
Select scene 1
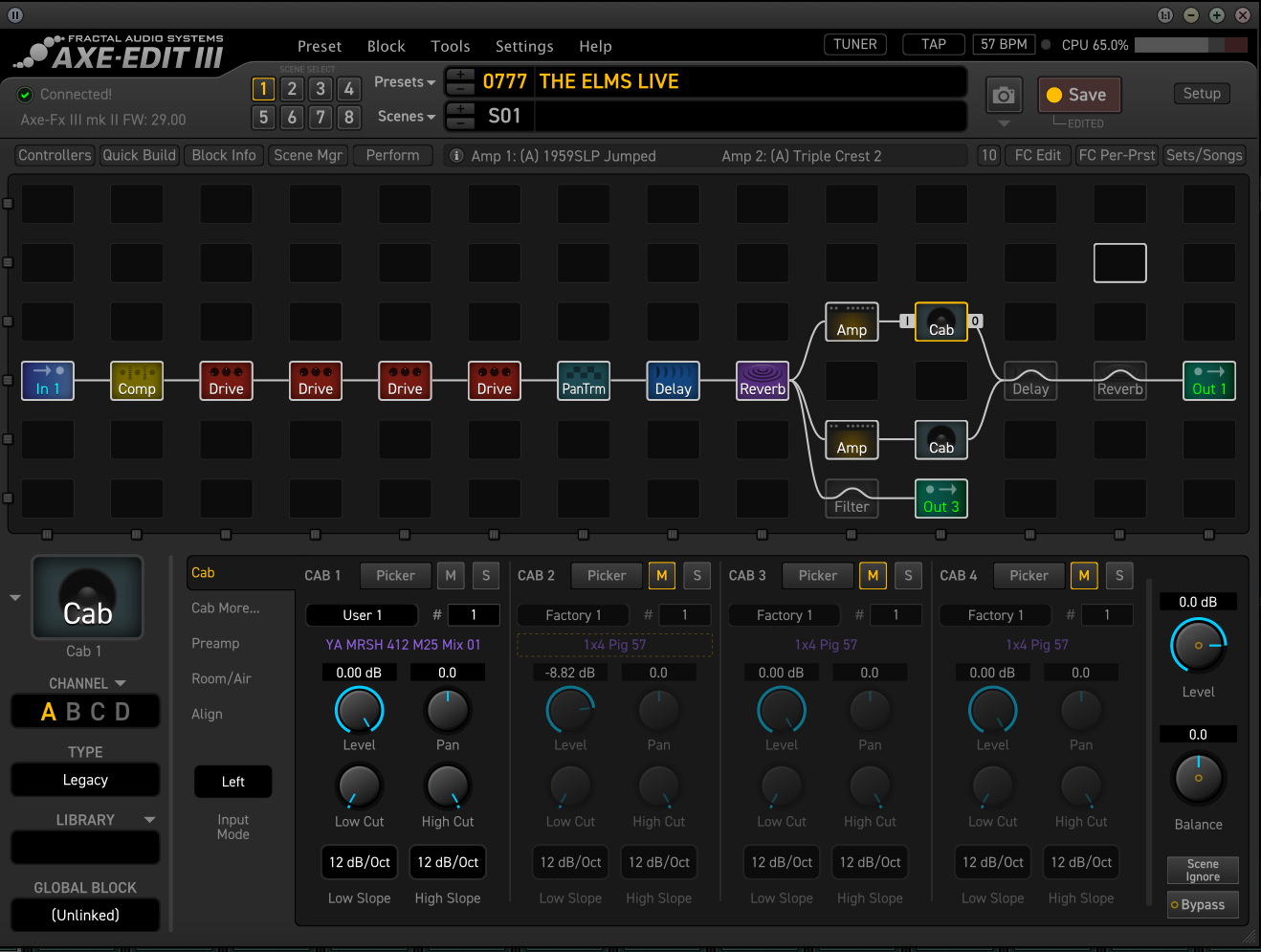point(263,89)
